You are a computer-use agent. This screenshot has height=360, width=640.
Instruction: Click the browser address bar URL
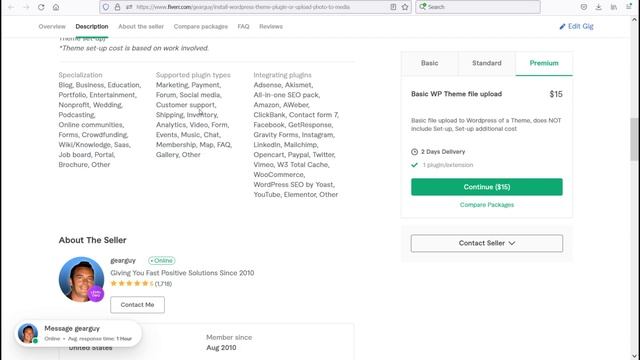coord(243,7)
